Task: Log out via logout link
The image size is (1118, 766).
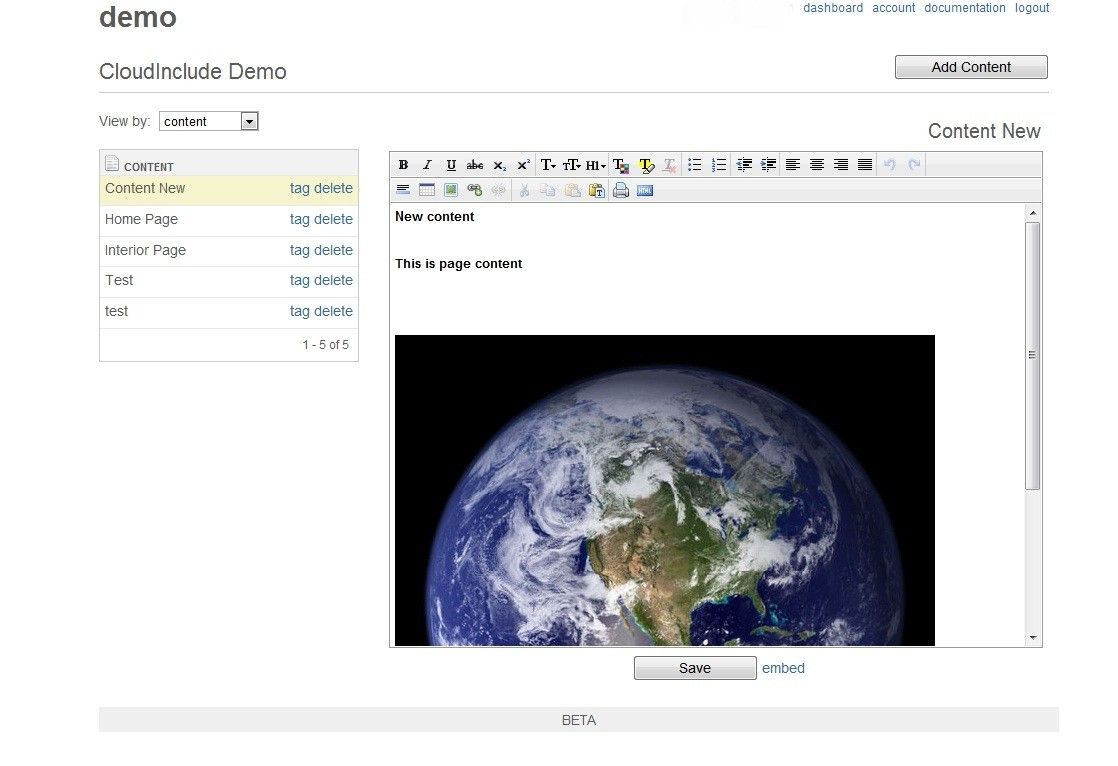Action: (1032, 8)
